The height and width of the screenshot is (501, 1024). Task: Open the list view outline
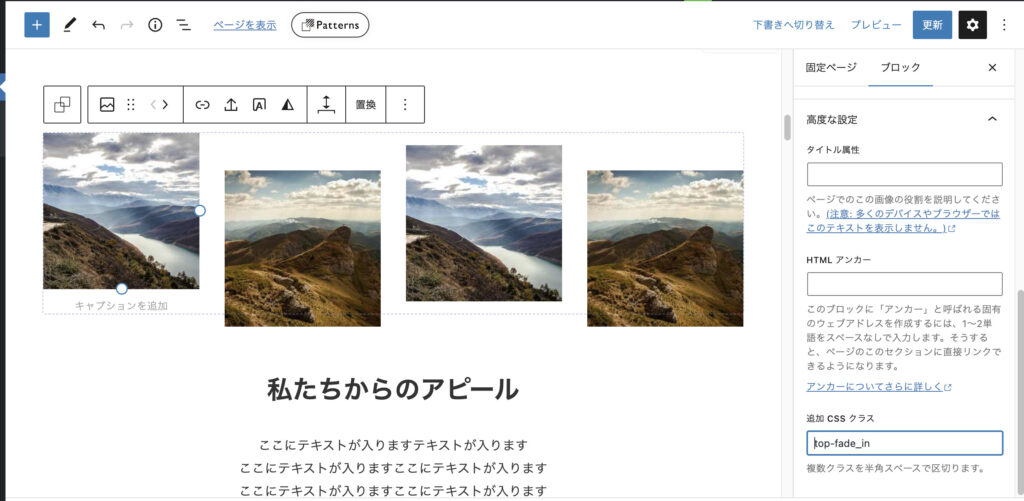(184, 25)
